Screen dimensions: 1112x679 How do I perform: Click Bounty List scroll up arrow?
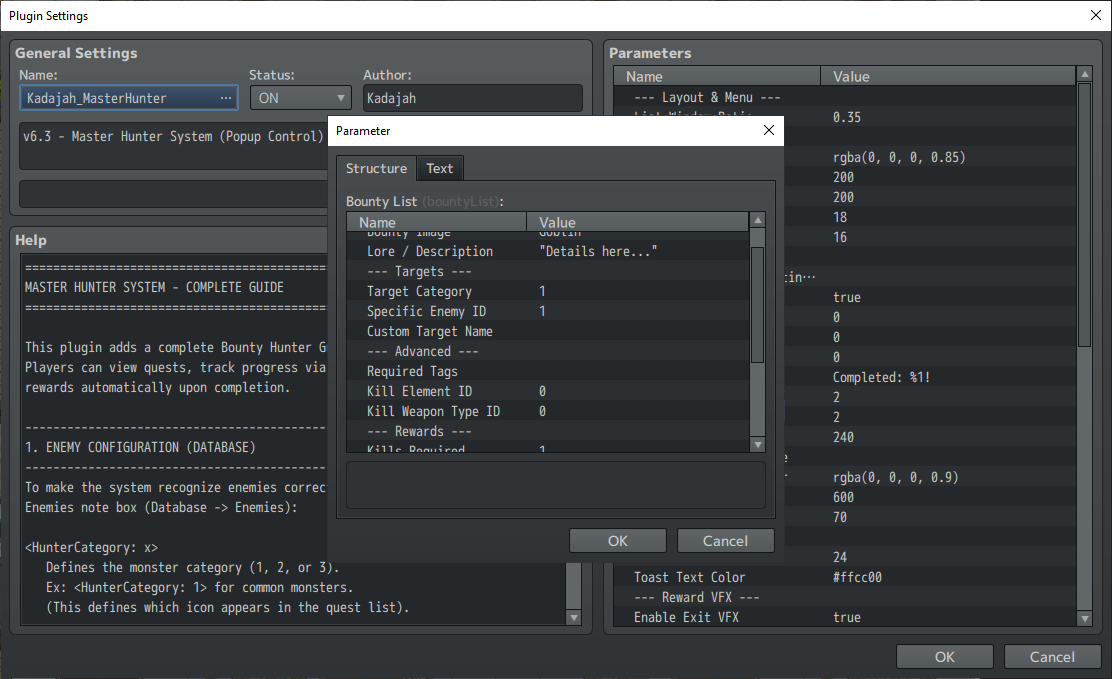pyautogui.click(x=757, y=220)
